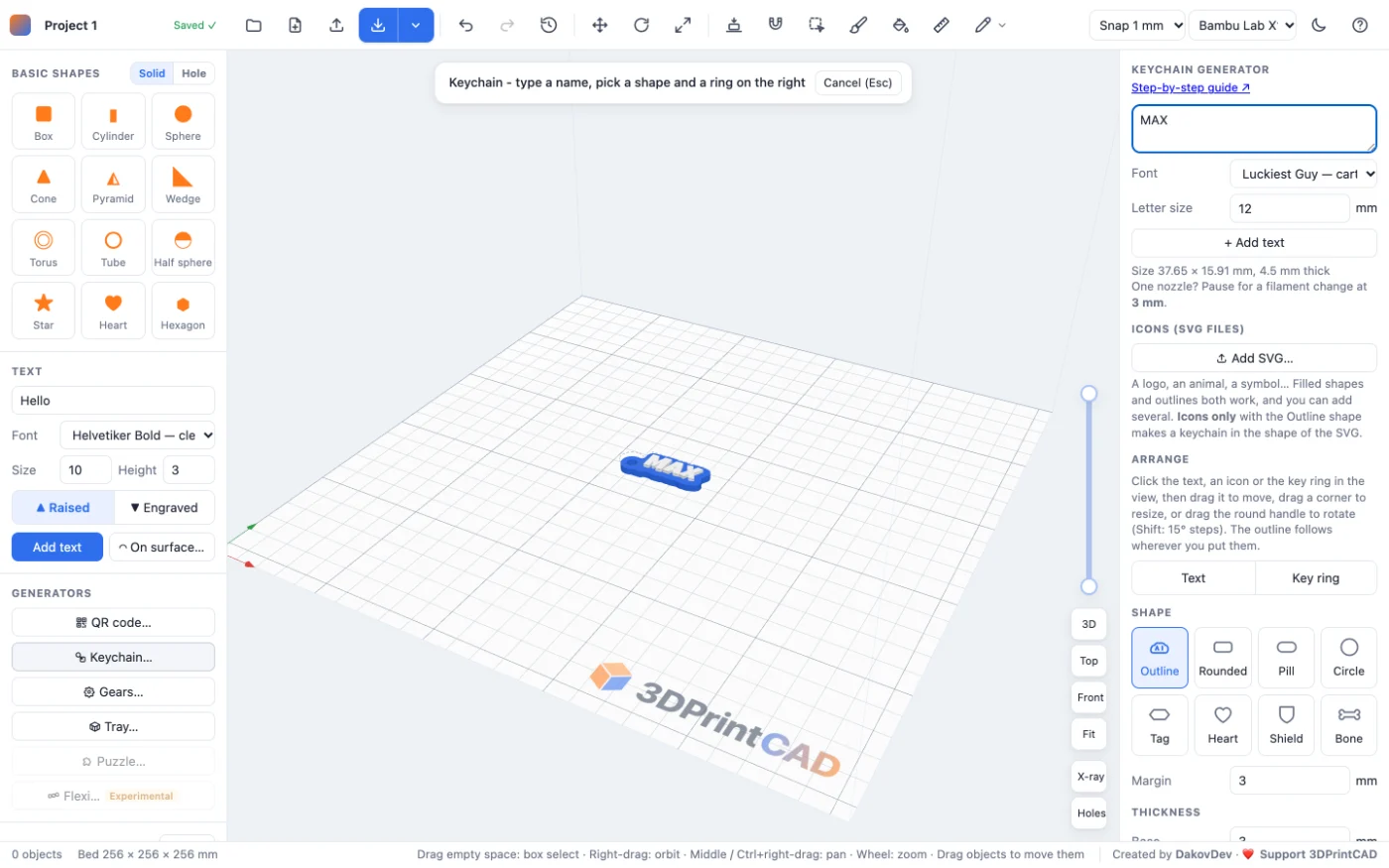Expand the pencil tool dropdown
The height and width of the screenshot is (868, 1389).
click(x=990, y=26)
